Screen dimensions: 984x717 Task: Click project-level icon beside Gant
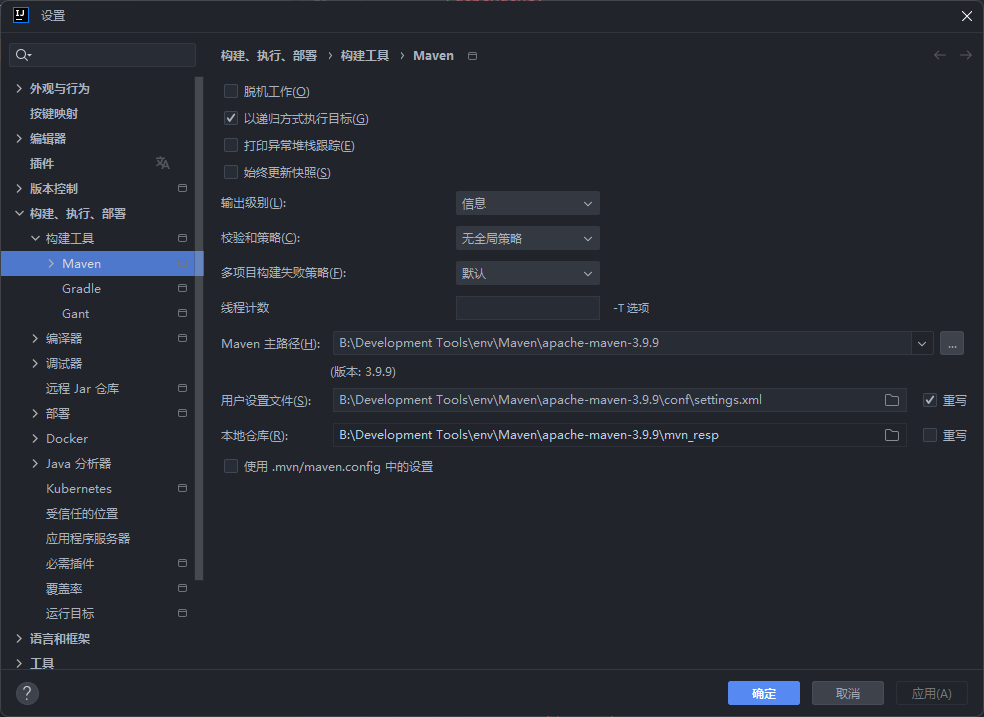[183, 313]
